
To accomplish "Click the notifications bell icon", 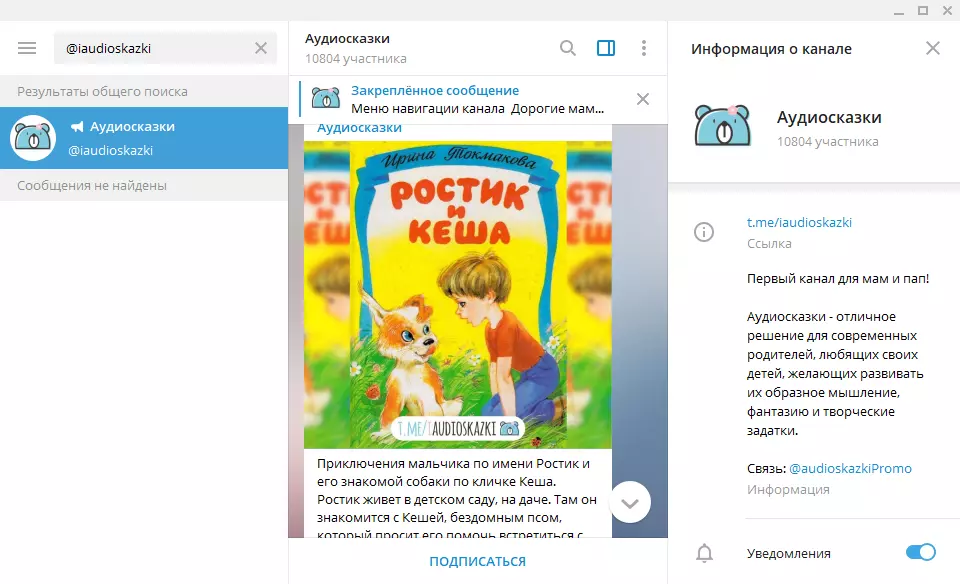I will [704, 553].
